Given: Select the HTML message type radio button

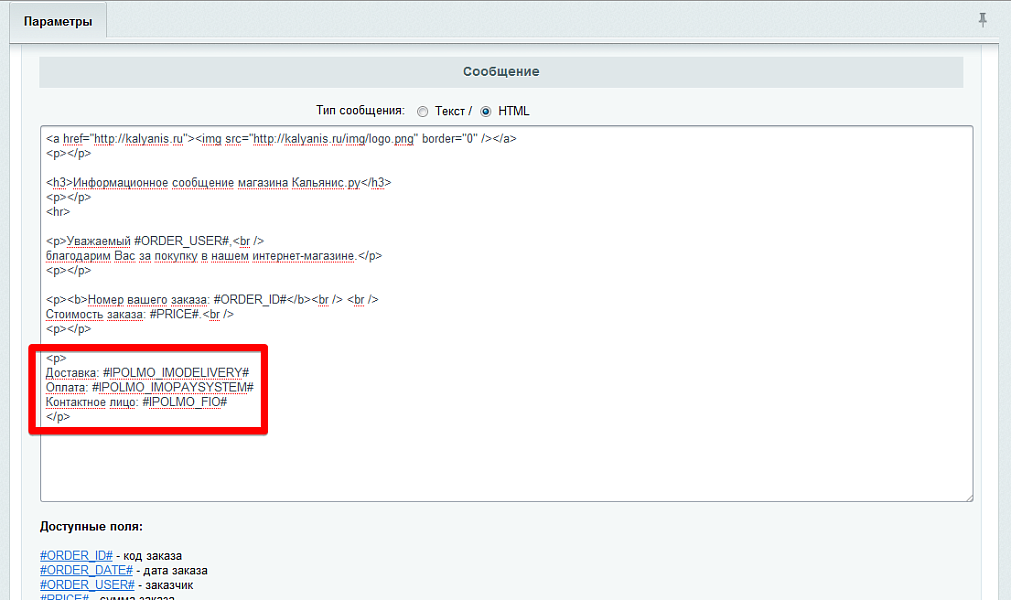Looking at the screenshot, I should coord(487,111).
